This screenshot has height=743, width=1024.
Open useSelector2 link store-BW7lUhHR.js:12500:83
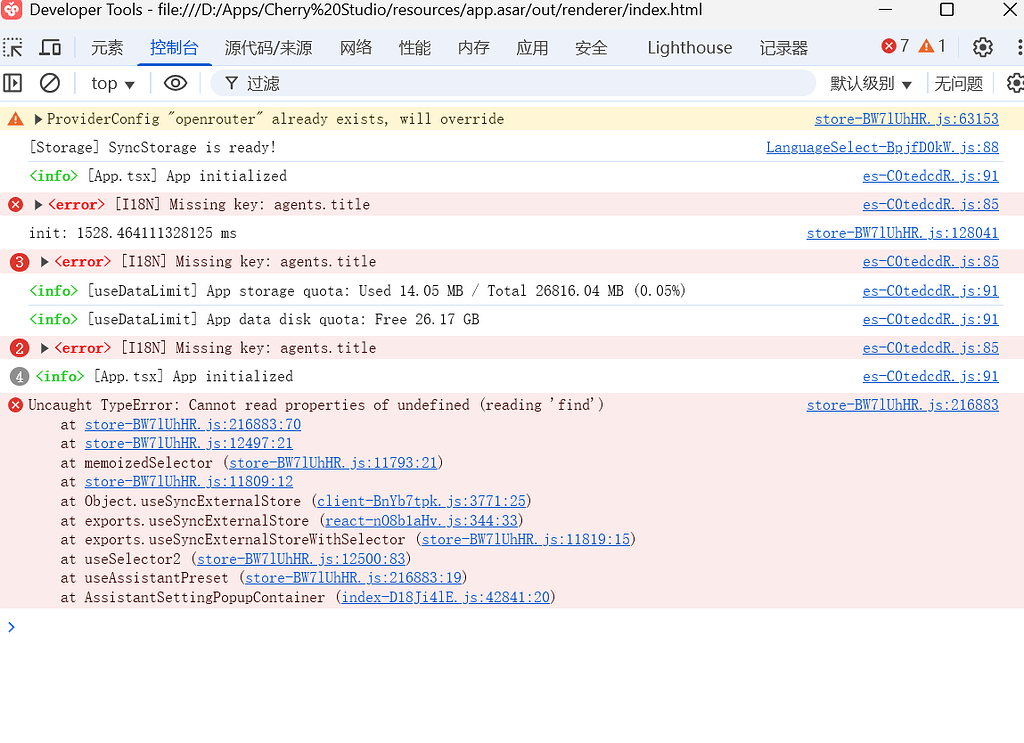pyautogui.click(x=301, y=559)
